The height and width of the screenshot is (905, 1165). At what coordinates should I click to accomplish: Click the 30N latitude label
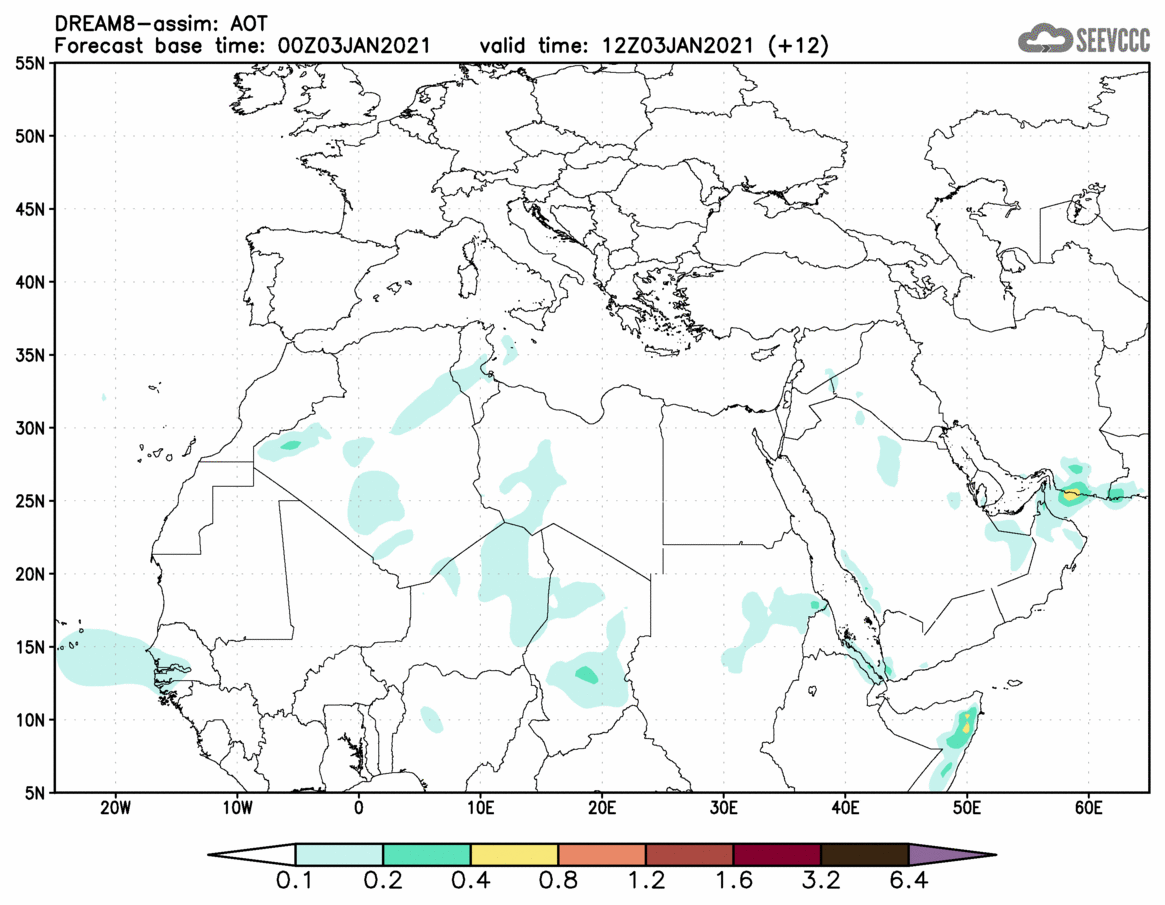(30, 429)
